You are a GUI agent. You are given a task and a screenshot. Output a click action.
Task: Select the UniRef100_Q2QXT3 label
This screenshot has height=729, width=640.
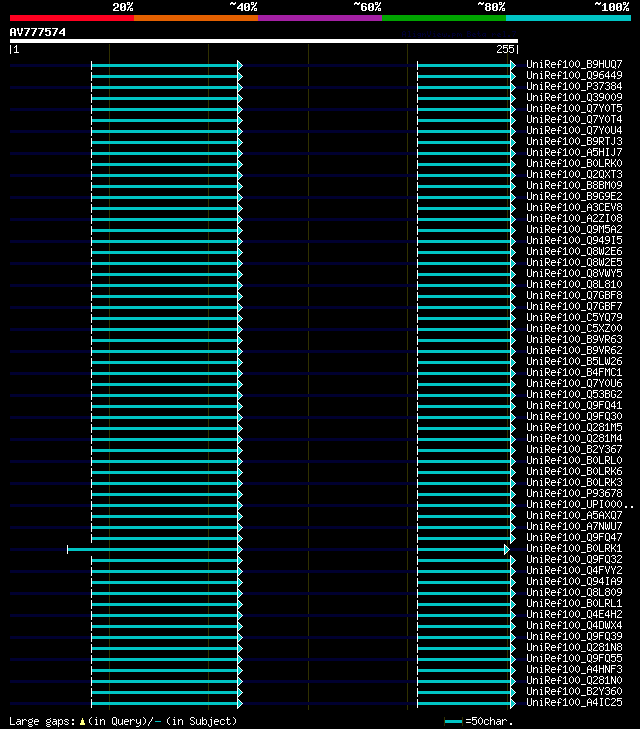point(574,174)
